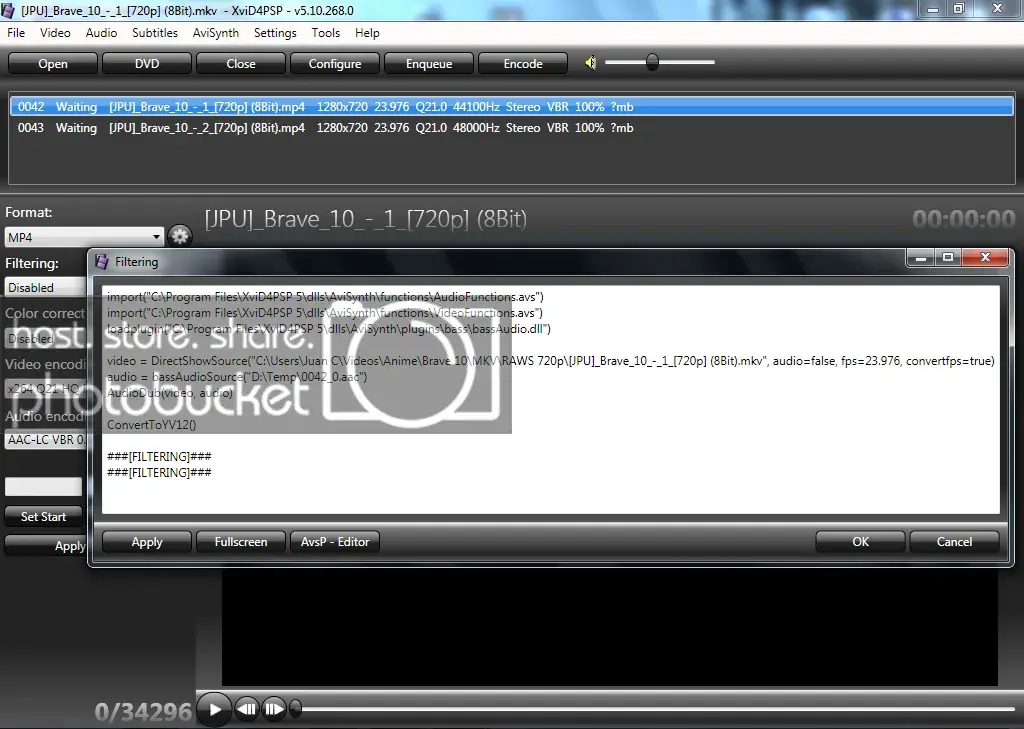Click the XviD4PSP app icon in title bar
Viewport: 1024px width, 729px height.
coord(8,10)
